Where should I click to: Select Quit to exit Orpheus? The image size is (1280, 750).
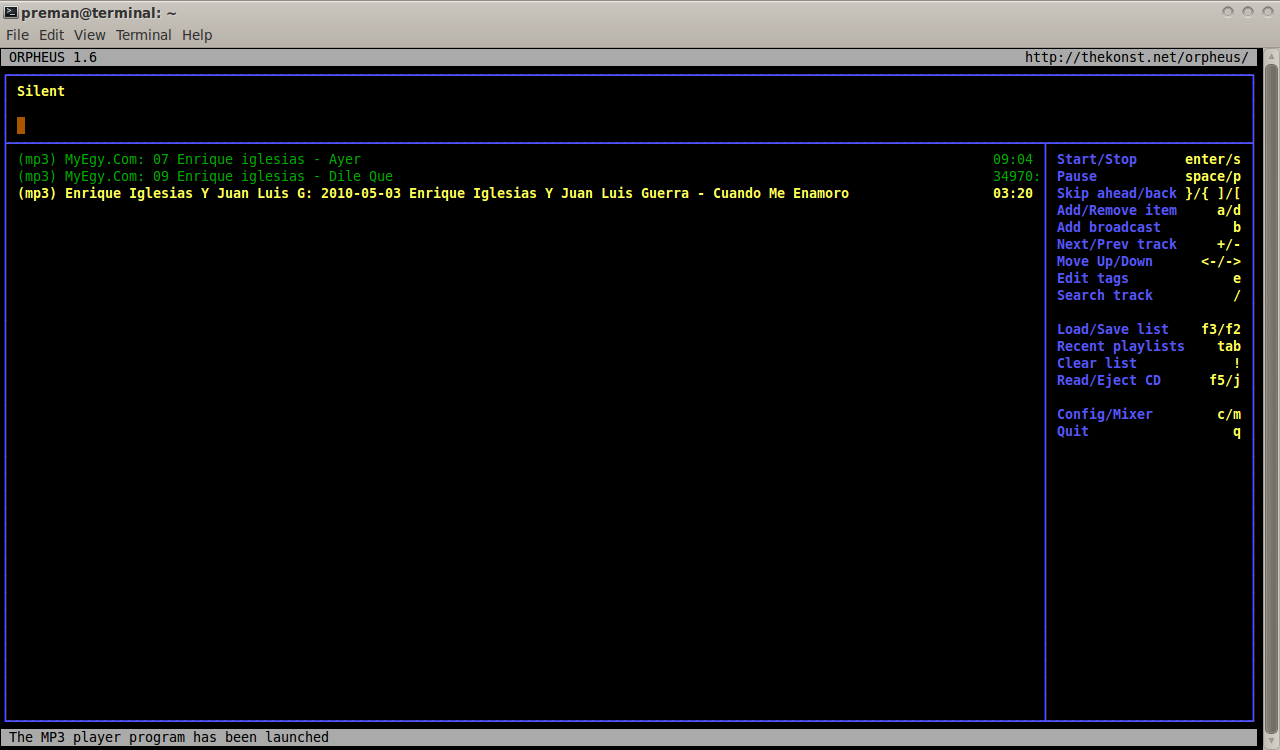[x=1071, y=431]
